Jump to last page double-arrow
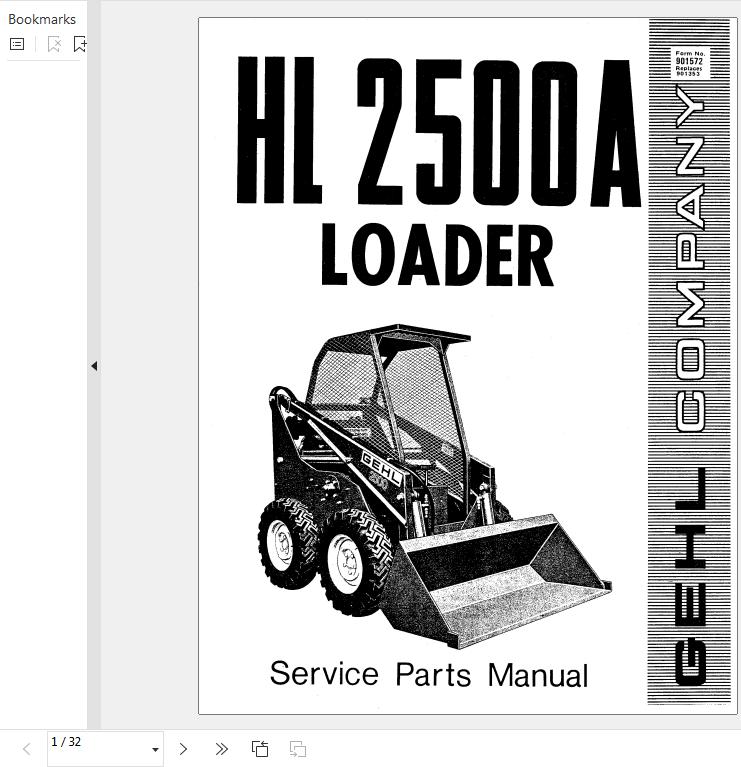Viewport: 741px width, 767px height. coord(221,749)
